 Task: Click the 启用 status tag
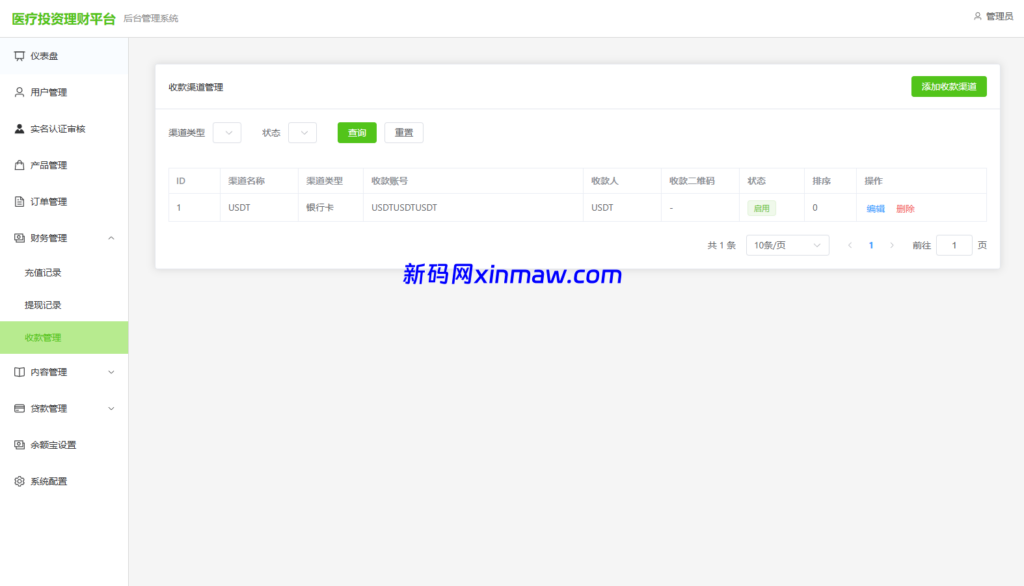click(x=761, y=208)
